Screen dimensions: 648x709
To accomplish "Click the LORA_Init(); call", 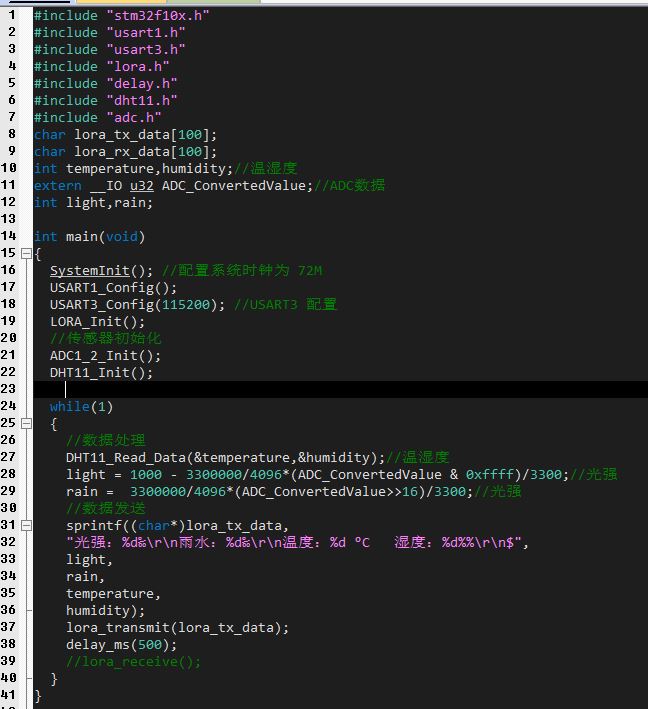I will click(97, 322).
